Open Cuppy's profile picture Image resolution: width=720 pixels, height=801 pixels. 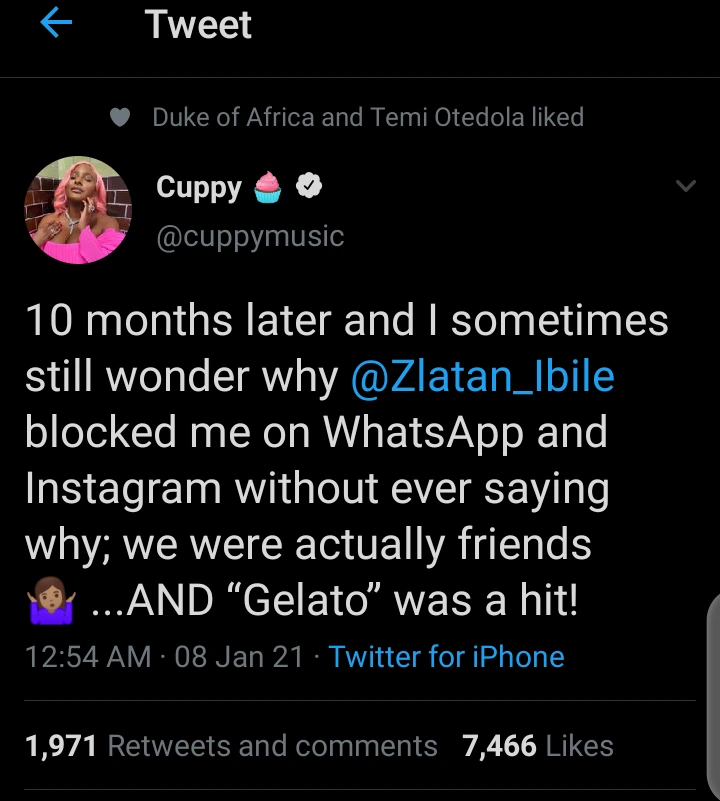pos(77,211)
